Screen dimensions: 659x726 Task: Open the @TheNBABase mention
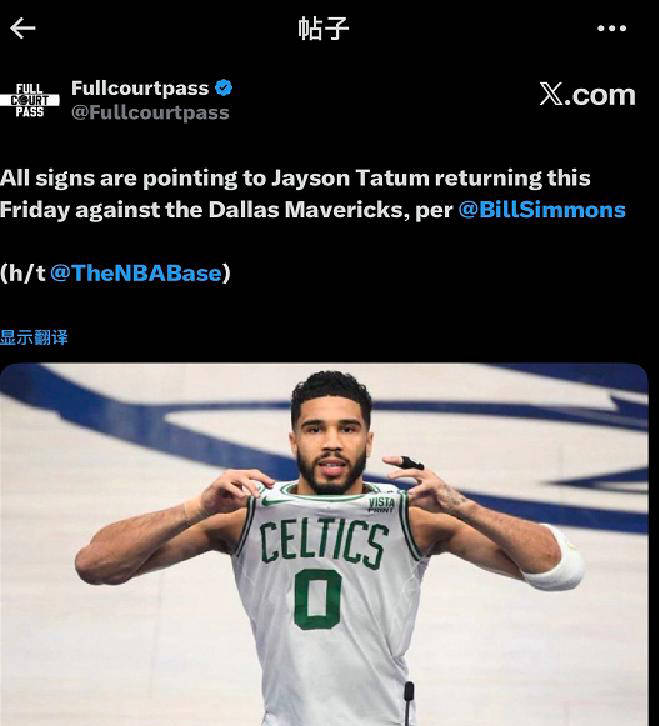click(136, 273)
